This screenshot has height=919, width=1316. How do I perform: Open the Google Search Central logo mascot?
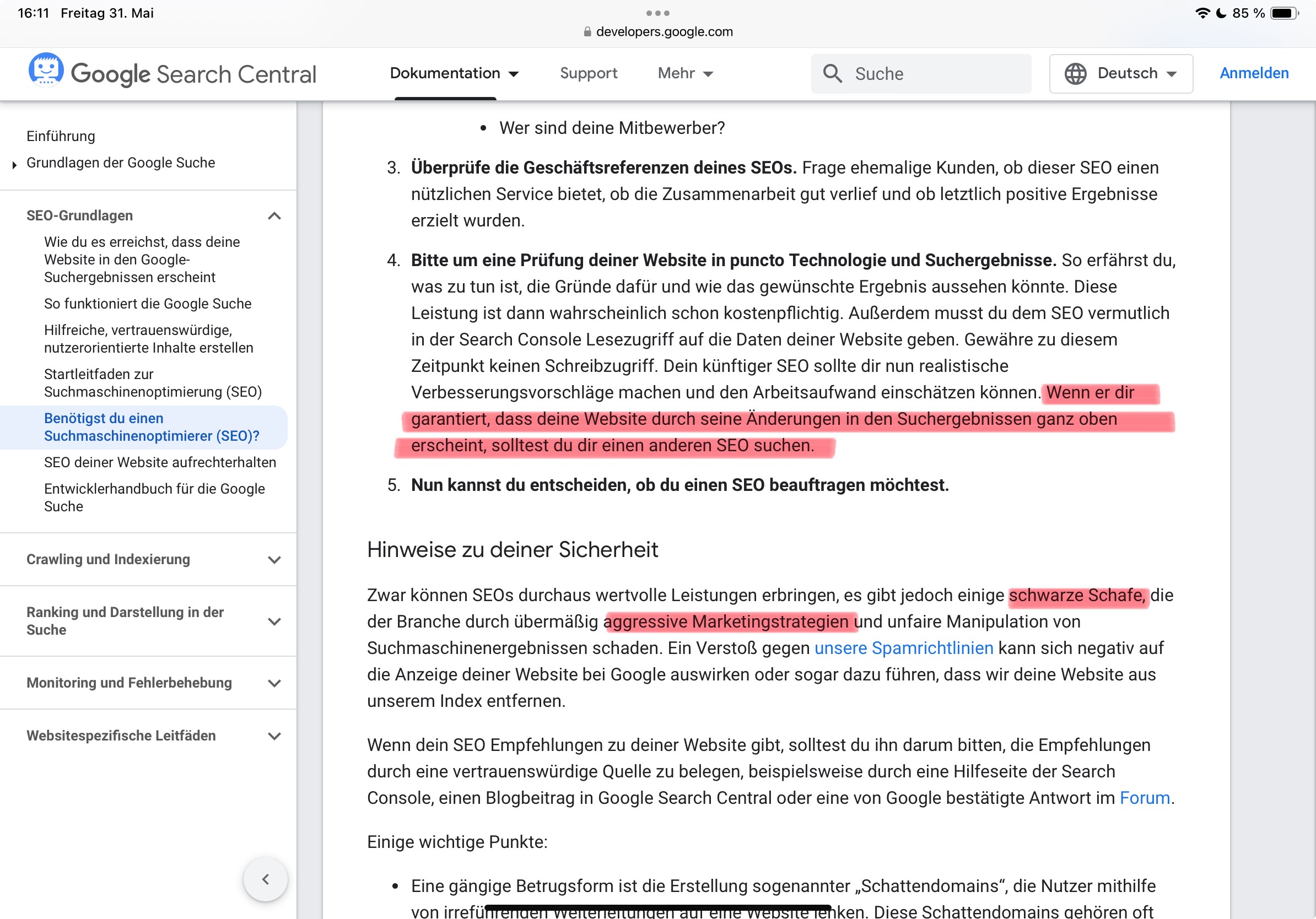click(46, 71)
